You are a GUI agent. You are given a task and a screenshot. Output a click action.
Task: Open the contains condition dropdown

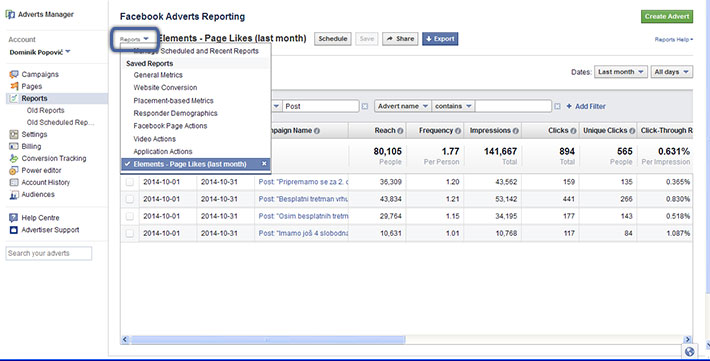[453, 106]
